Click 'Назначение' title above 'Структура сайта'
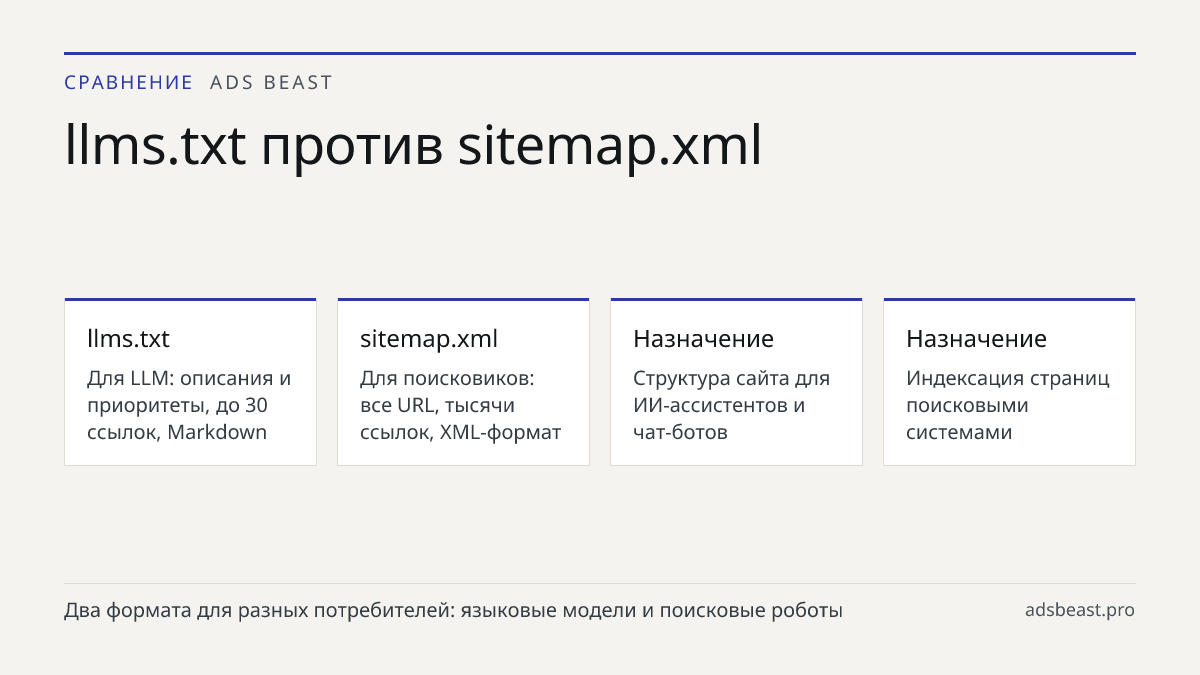 pos(703,338)
